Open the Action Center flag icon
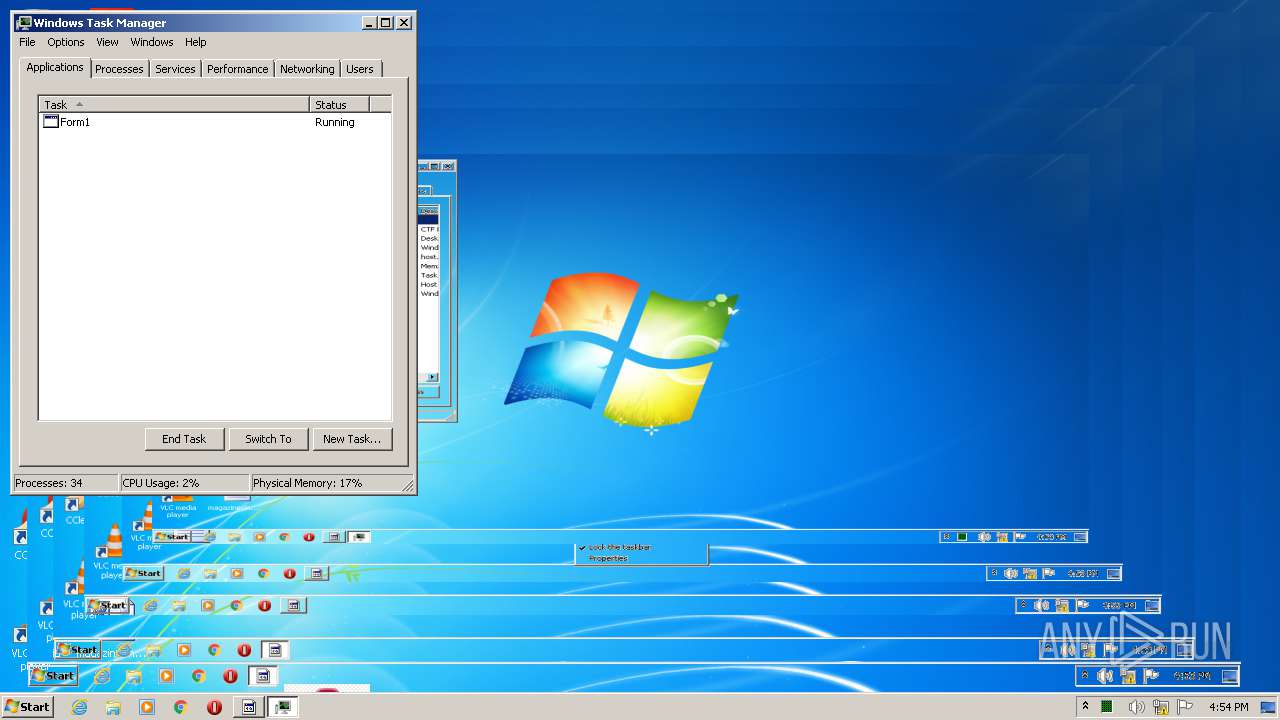 coord(1185,707)
